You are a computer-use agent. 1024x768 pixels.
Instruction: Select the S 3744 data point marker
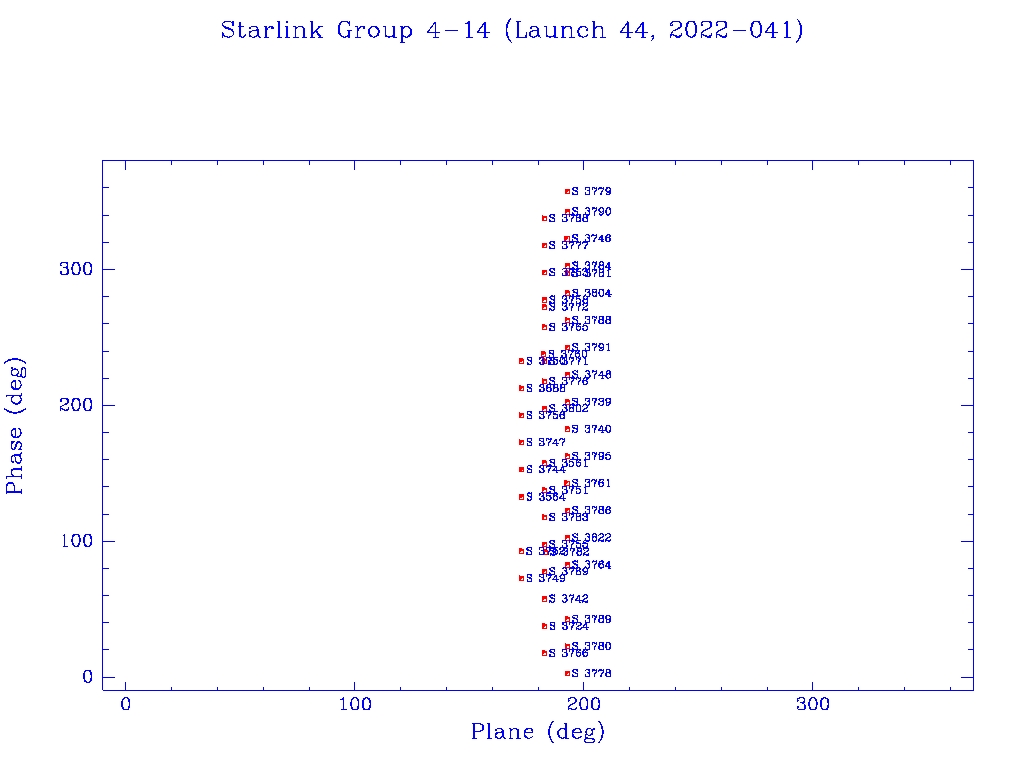(521, 469)
